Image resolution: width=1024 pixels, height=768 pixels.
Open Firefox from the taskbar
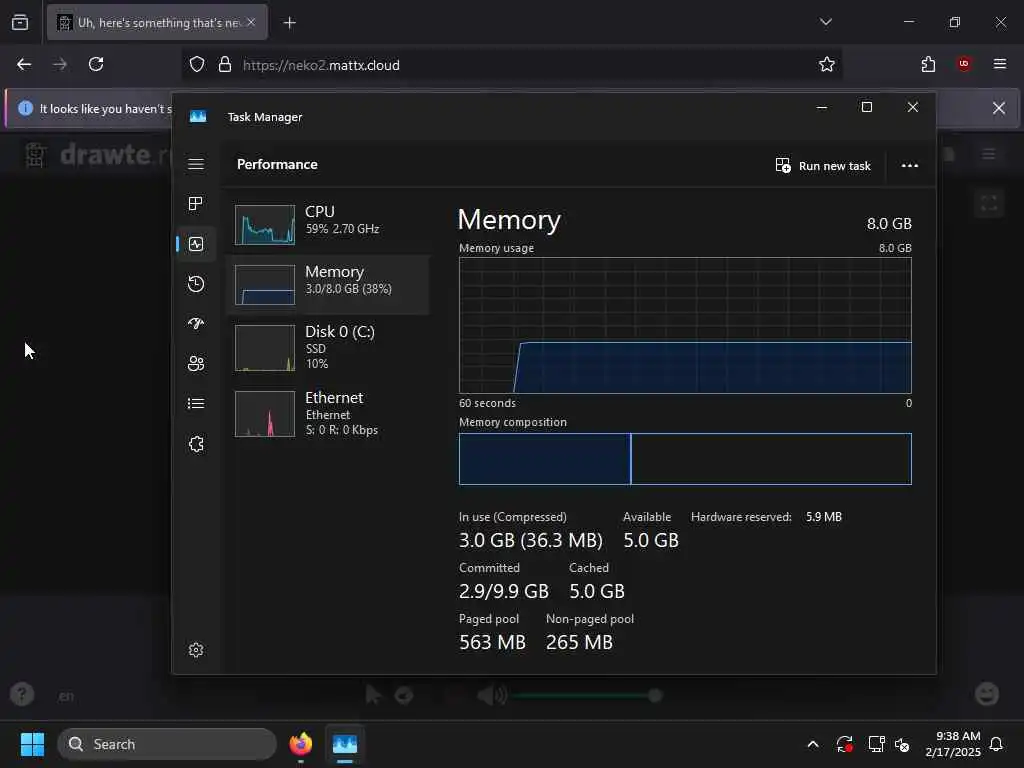click(x=301, y=744)
